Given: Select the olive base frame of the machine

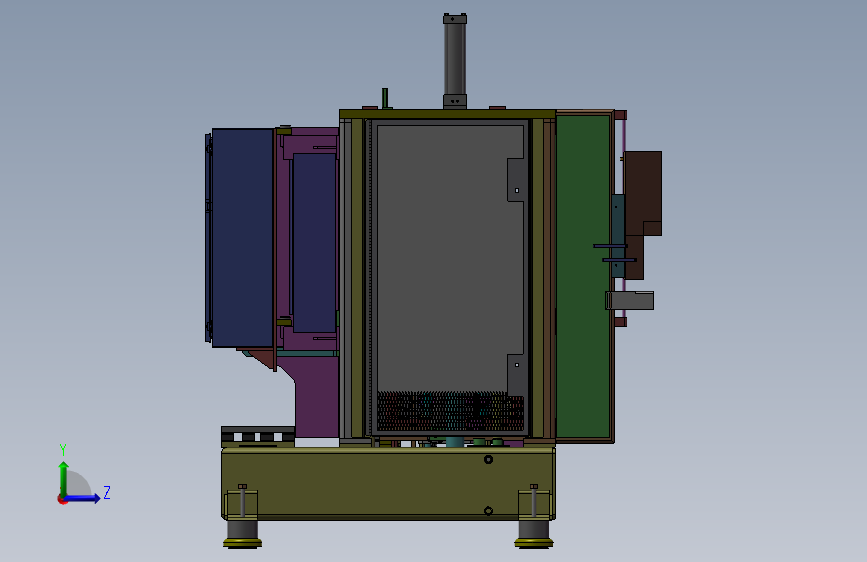Looking at the screenshot, I should click(388, 483).
